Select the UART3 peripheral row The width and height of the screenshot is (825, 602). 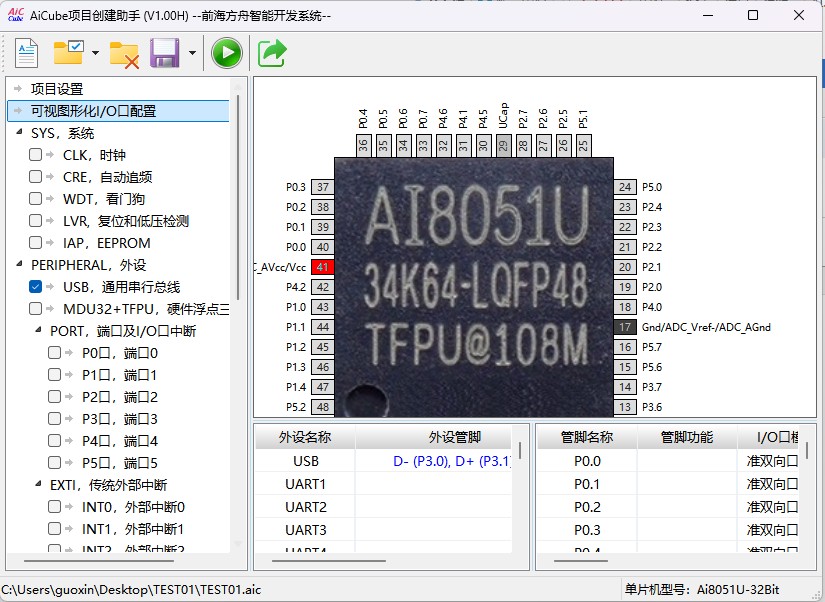click(384, 530)
